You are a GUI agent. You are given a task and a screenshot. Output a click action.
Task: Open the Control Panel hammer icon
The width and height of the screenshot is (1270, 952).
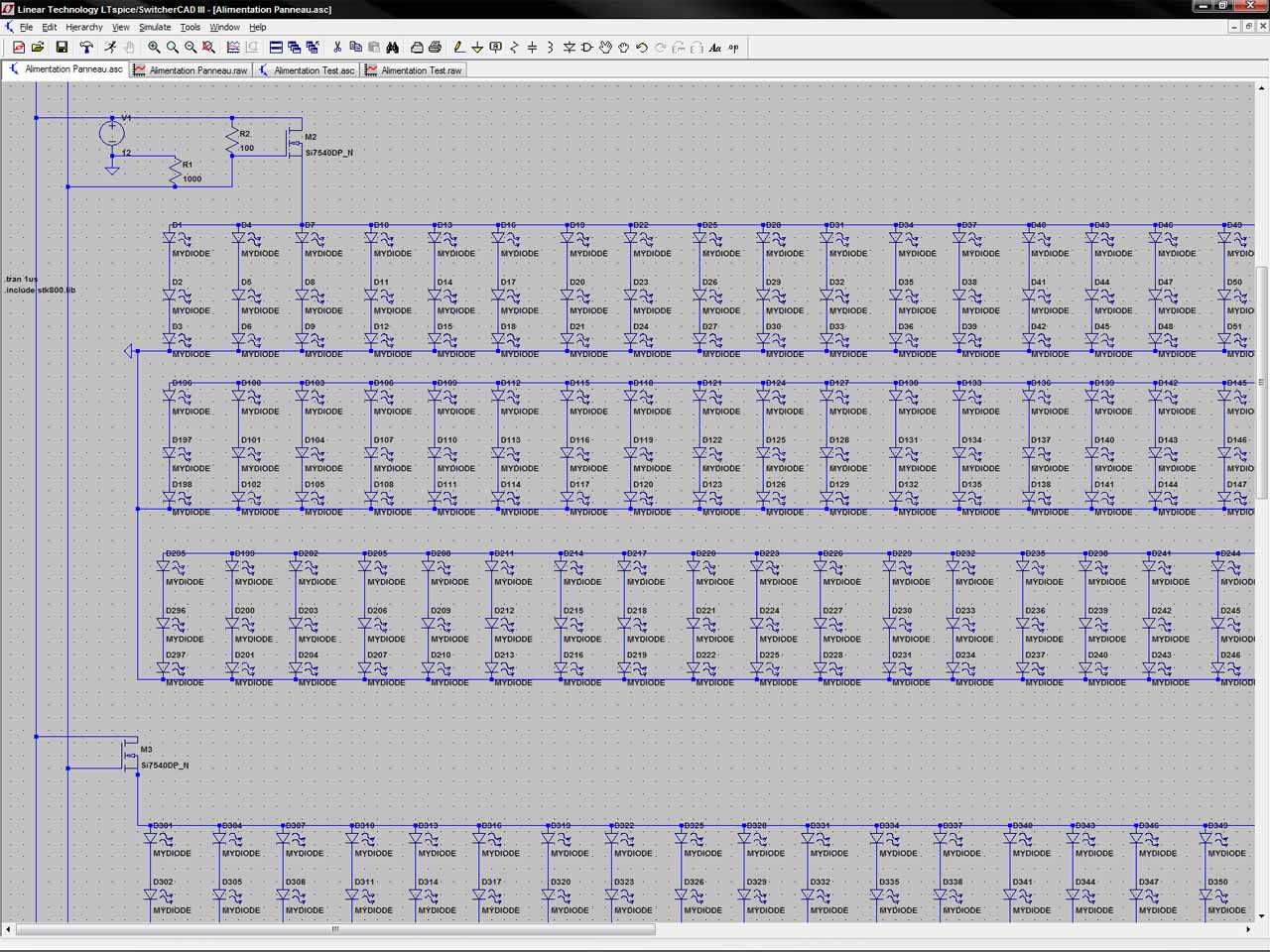pyautogui.click(x=86, y=48)
